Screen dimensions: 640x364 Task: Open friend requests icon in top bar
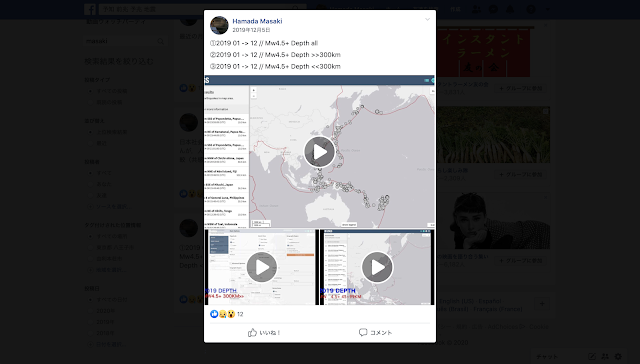476,9
